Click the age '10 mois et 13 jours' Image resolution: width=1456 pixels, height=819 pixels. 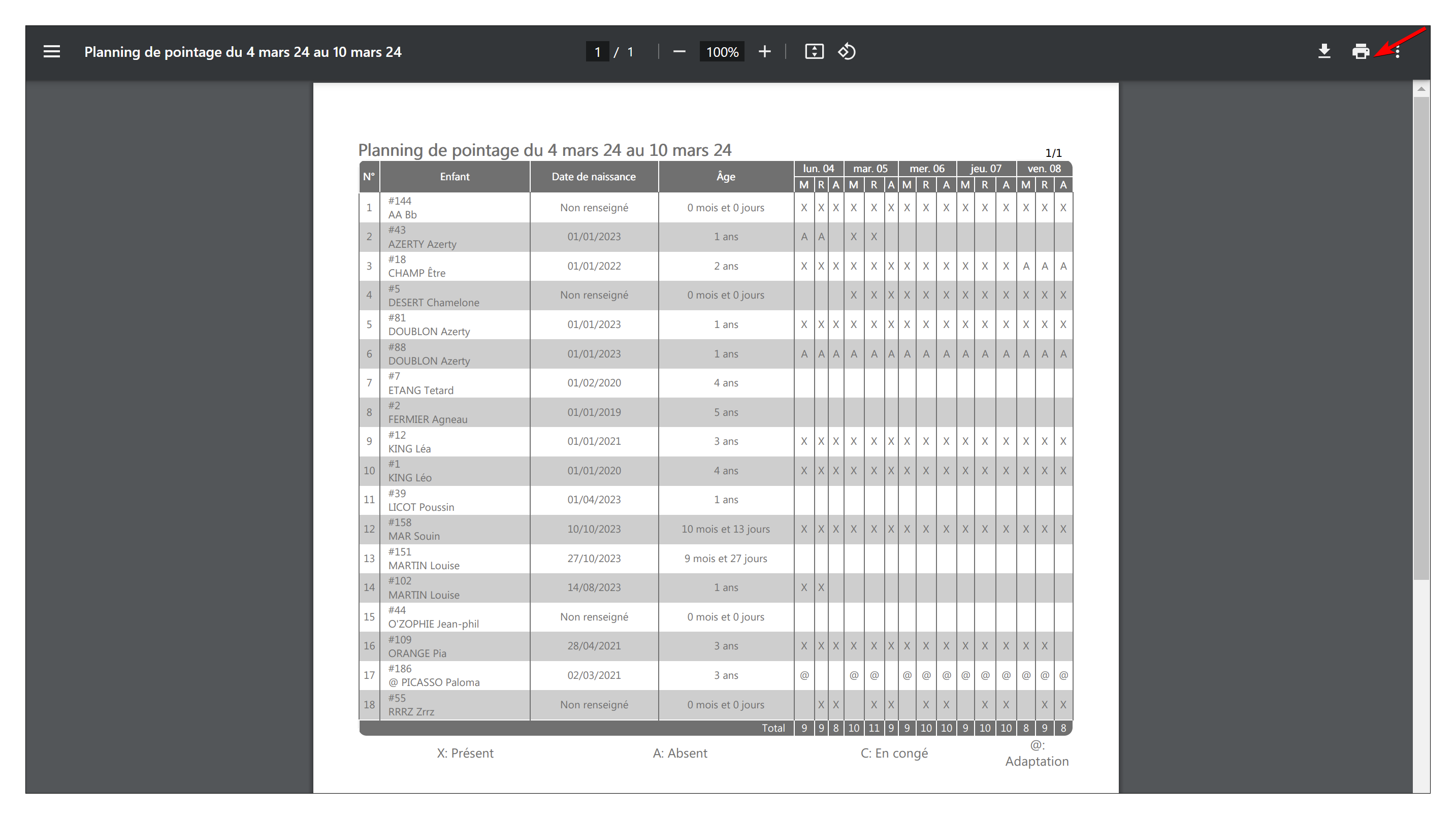click(x=726, y=529)
